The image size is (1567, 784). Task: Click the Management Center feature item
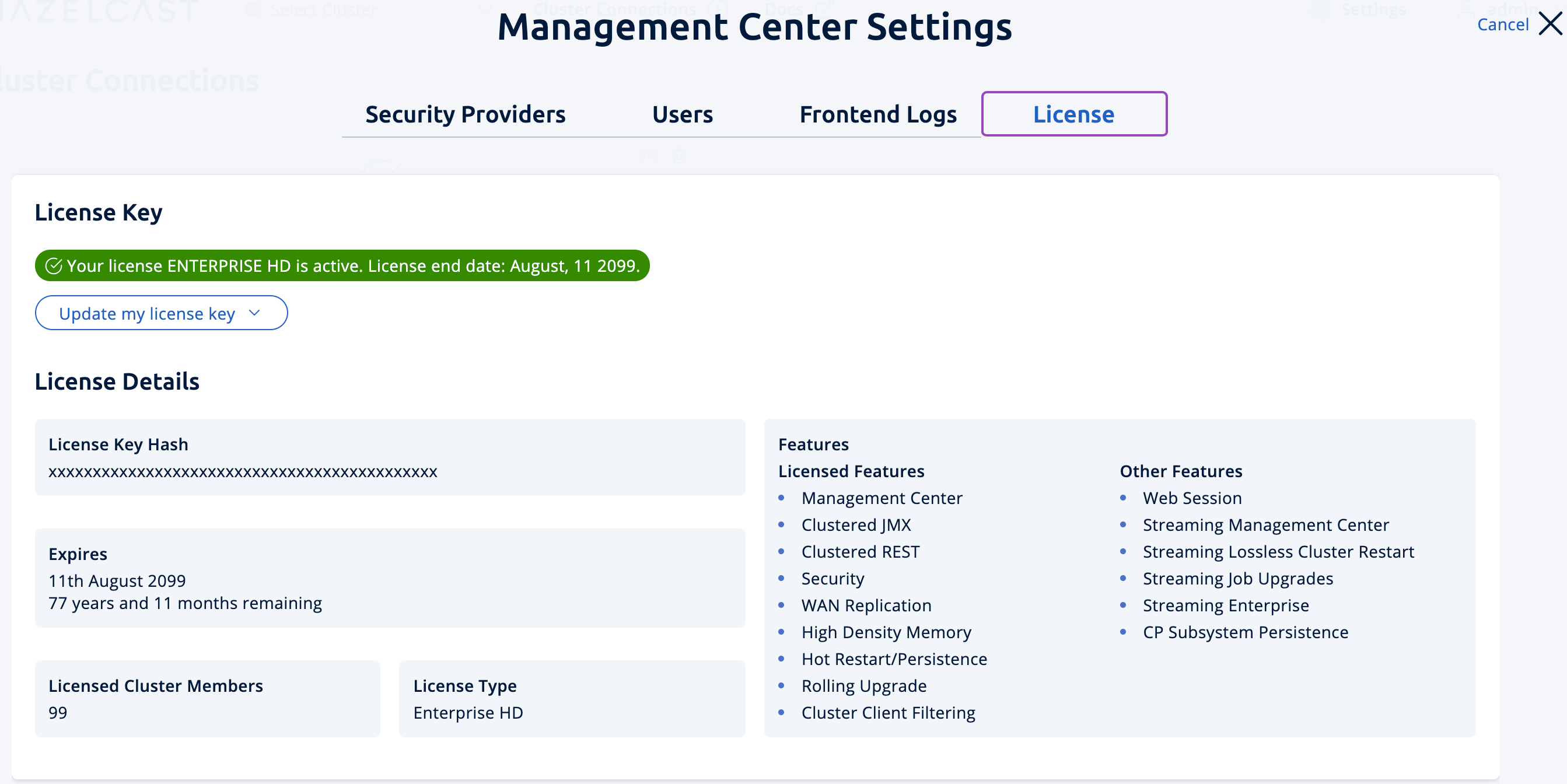(x=882, y=498)
